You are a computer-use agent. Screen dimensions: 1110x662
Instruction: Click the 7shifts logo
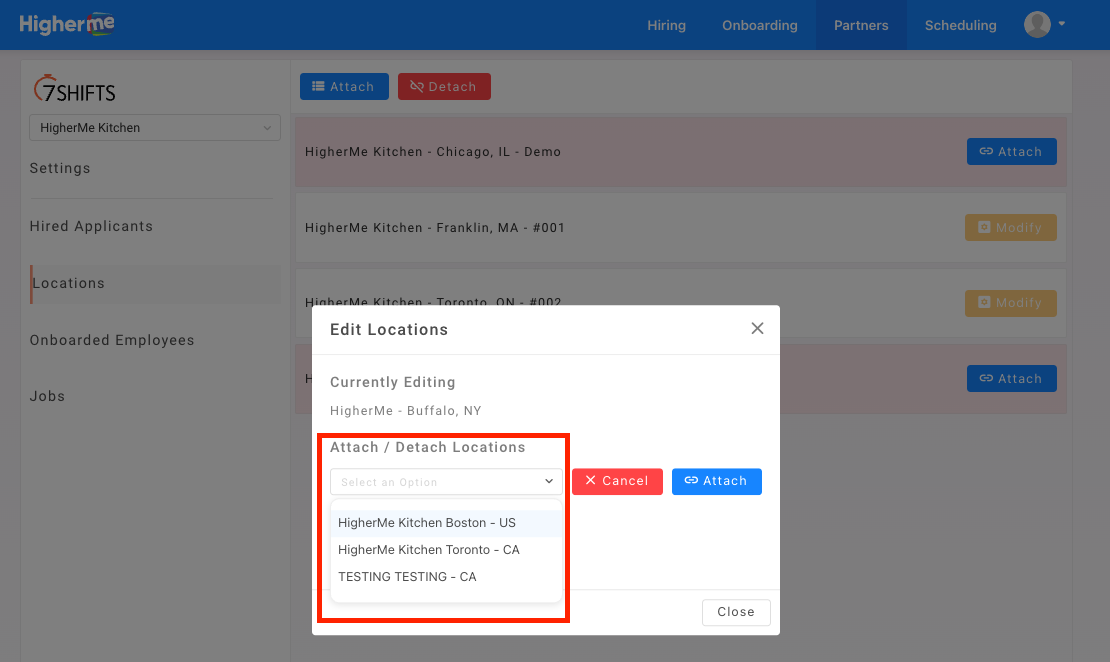(75, 90)
